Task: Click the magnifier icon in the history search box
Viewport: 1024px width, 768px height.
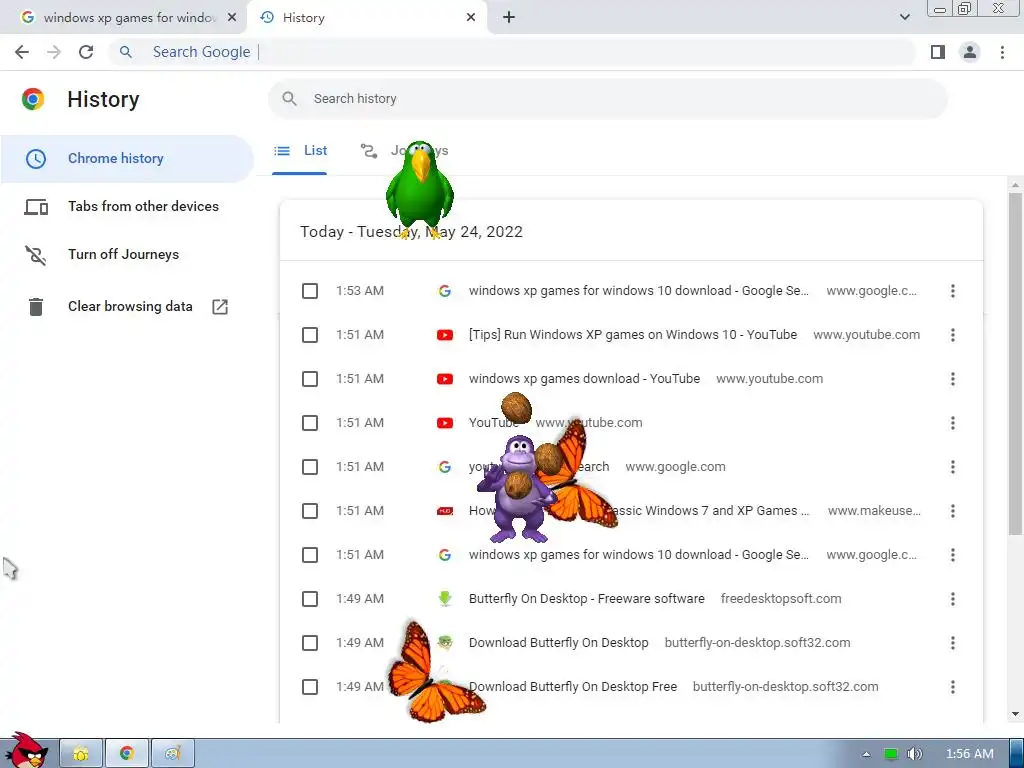Action: click(x=289, y=99)
